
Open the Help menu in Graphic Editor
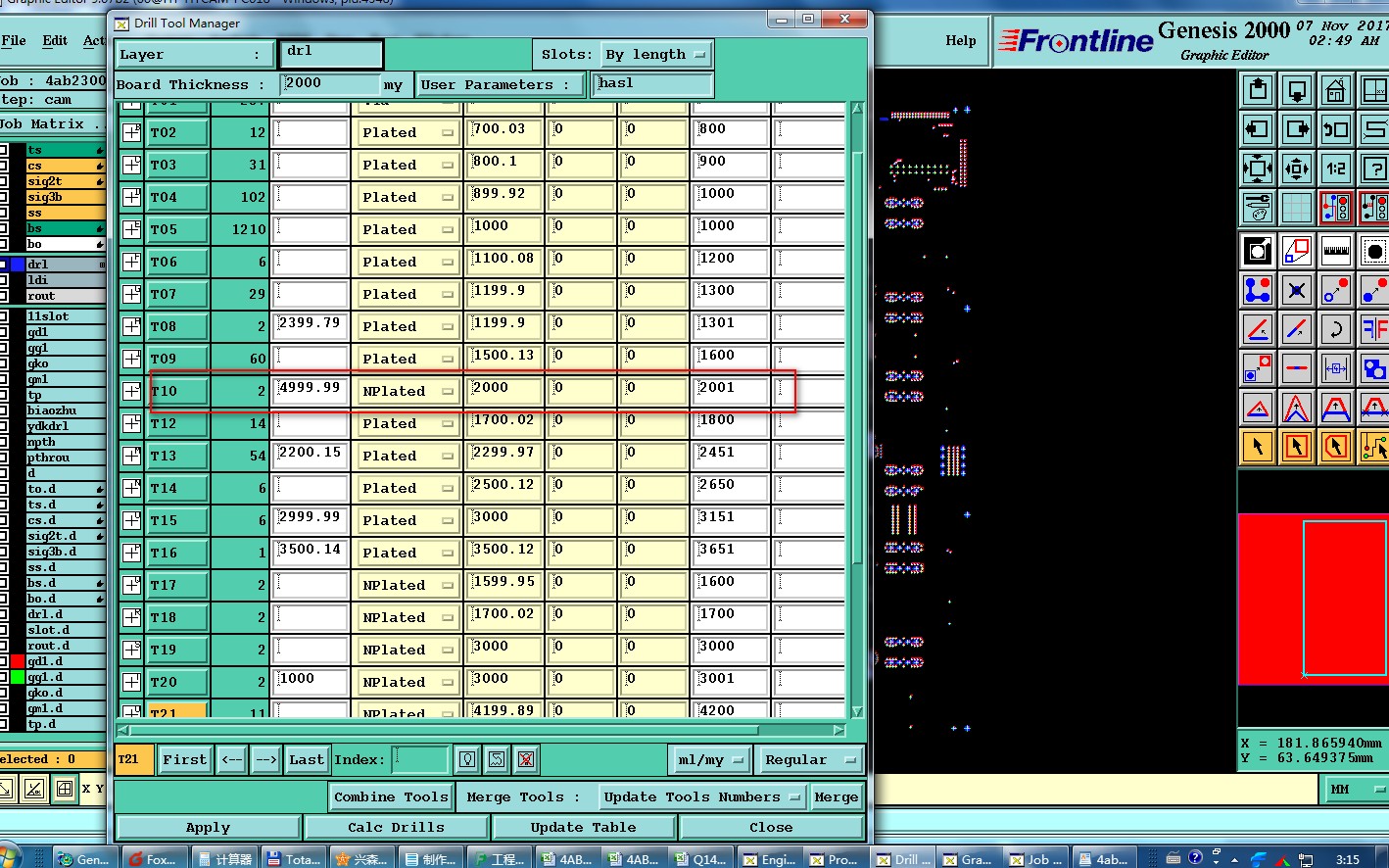coord(960,40)
